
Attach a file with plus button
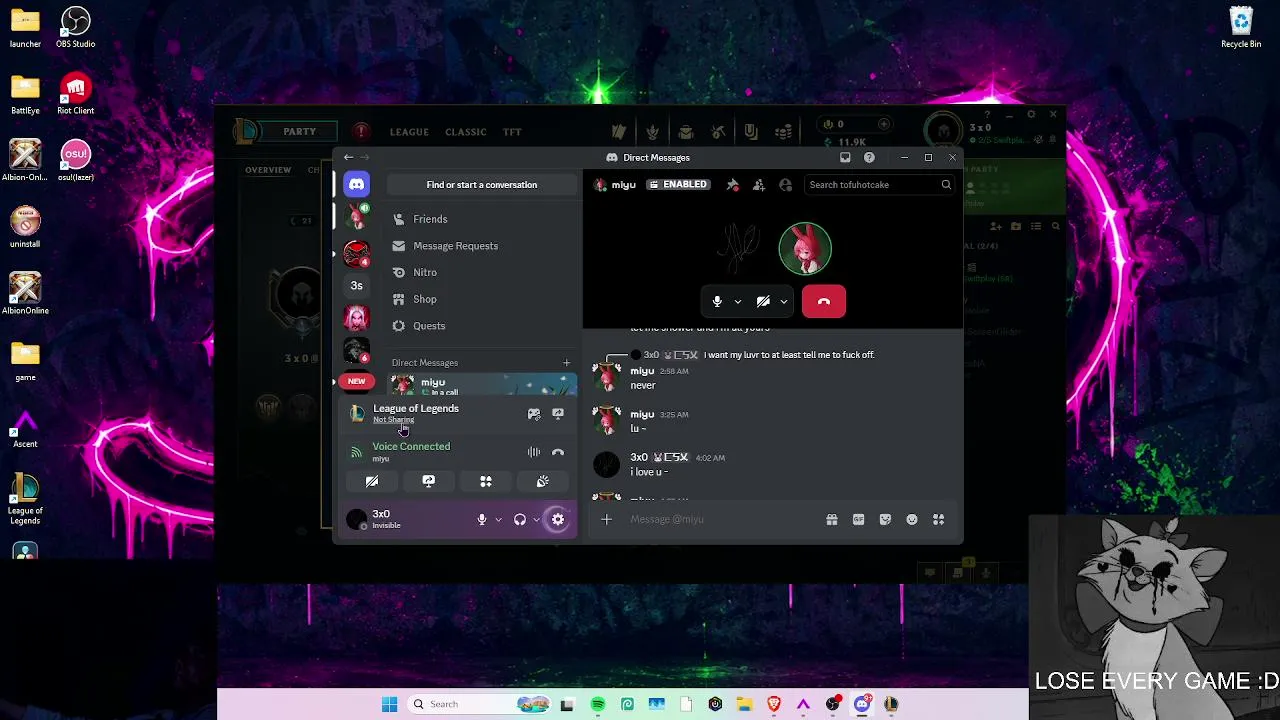(x=606, y=520)
